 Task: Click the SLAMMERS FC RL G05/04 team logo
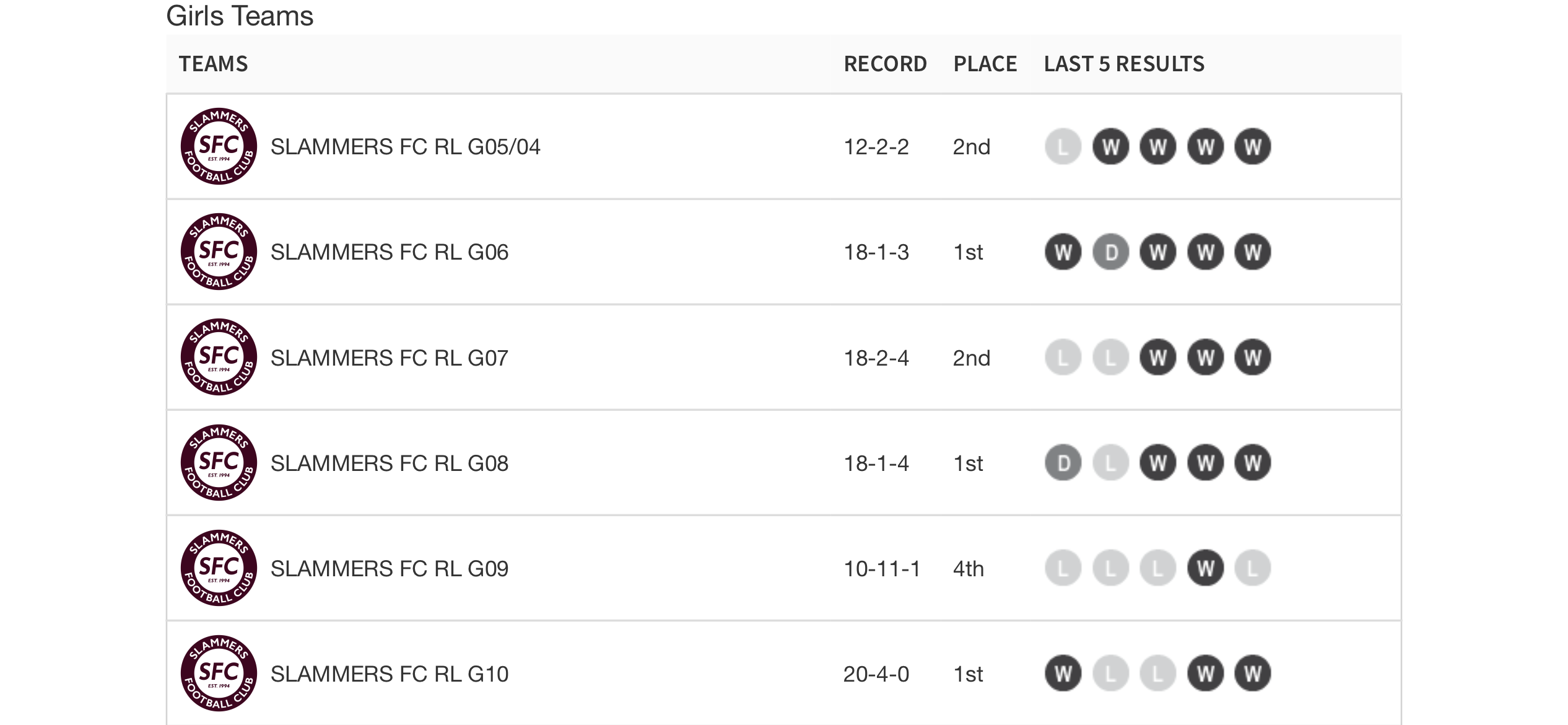219,147
